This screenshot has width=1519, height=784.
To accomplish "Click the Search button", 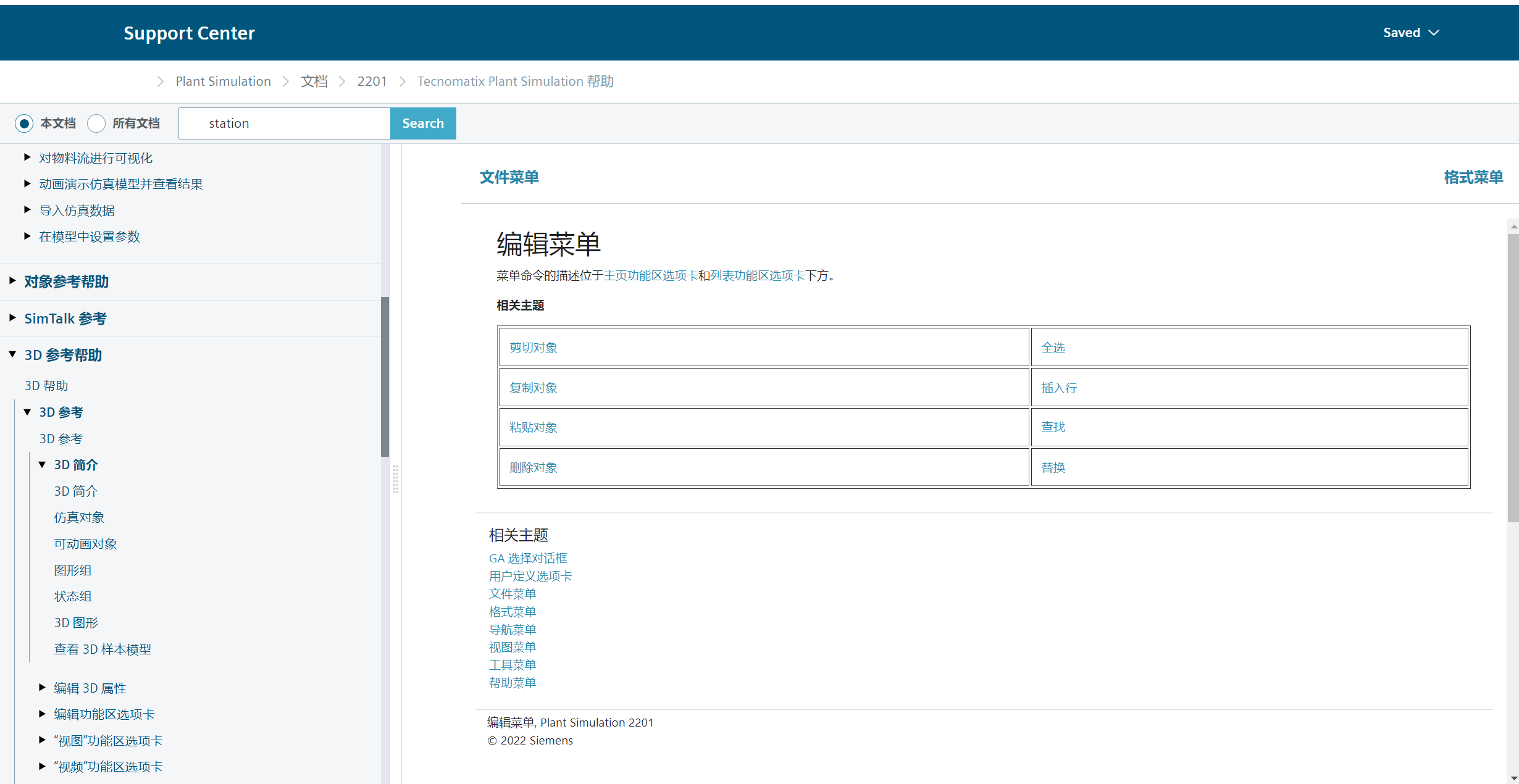I will point(423,123).
